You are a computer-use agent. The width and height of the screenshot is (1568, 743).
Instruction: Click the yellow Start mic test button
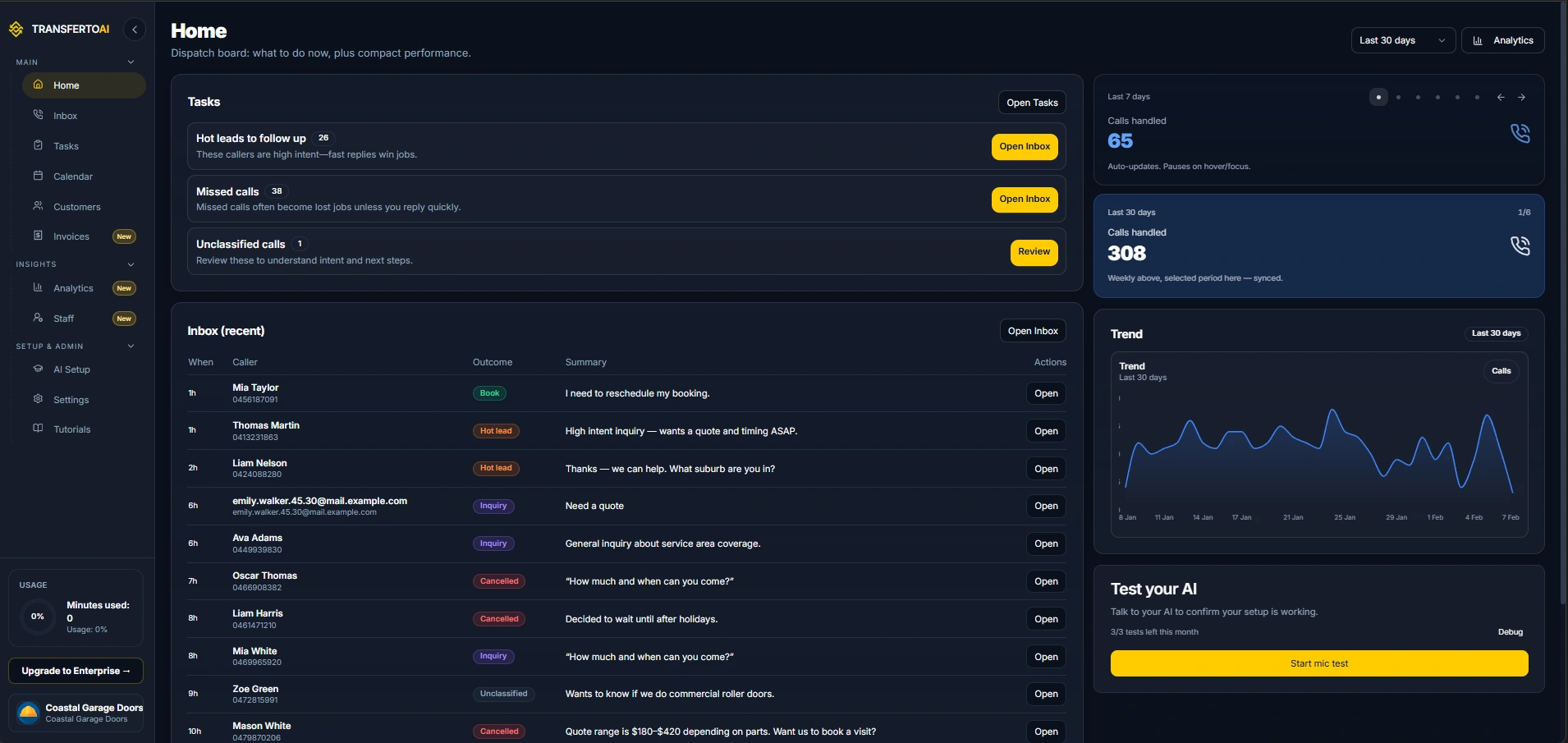[1318, 663]
